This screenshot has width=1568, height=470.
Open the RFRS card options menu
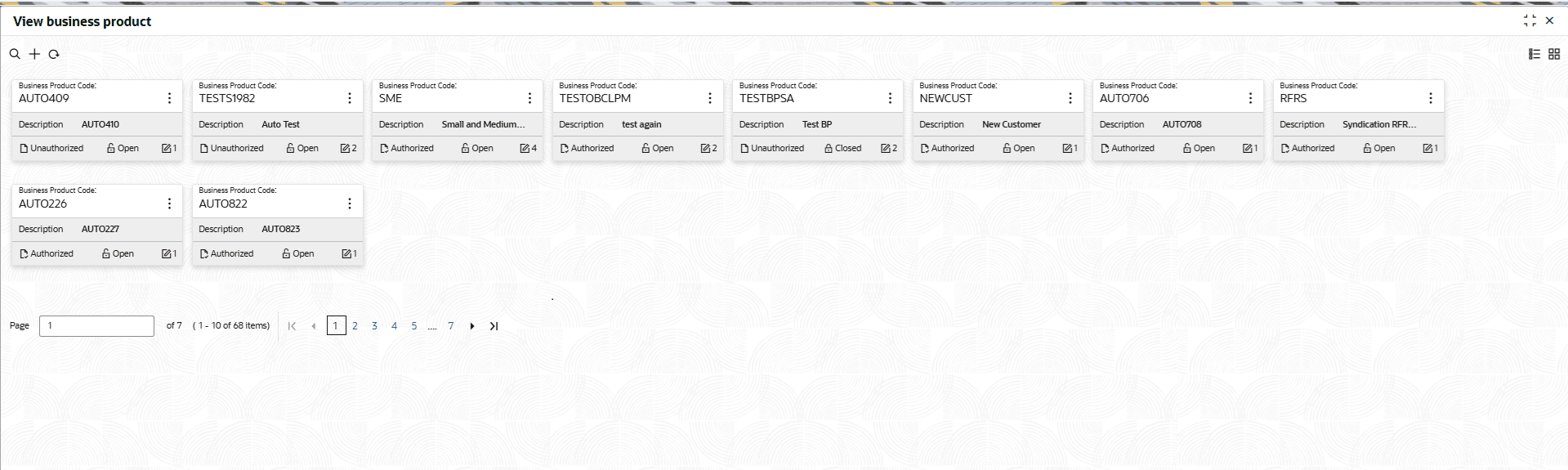click(1431, 98)
